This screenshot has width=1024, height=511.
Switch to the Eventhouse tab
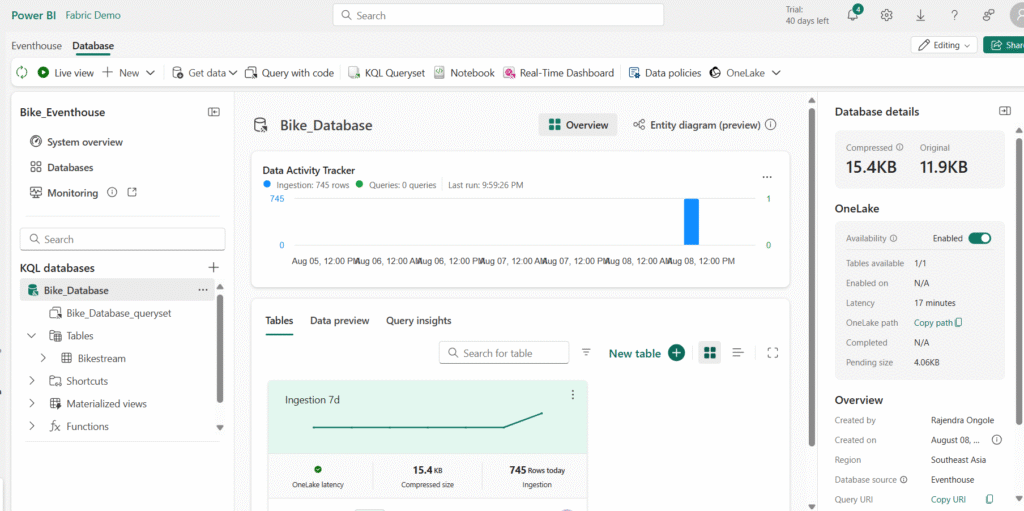37,46
